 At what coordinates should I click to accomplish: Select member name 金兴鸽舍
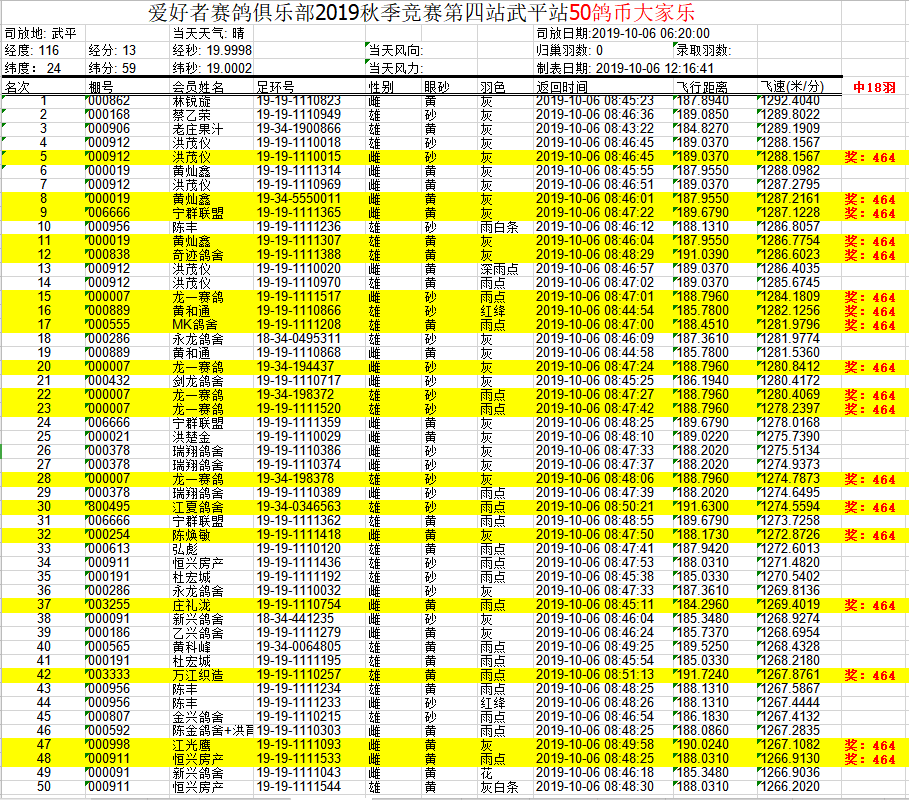pyautogui.click(x=198, y=717)
